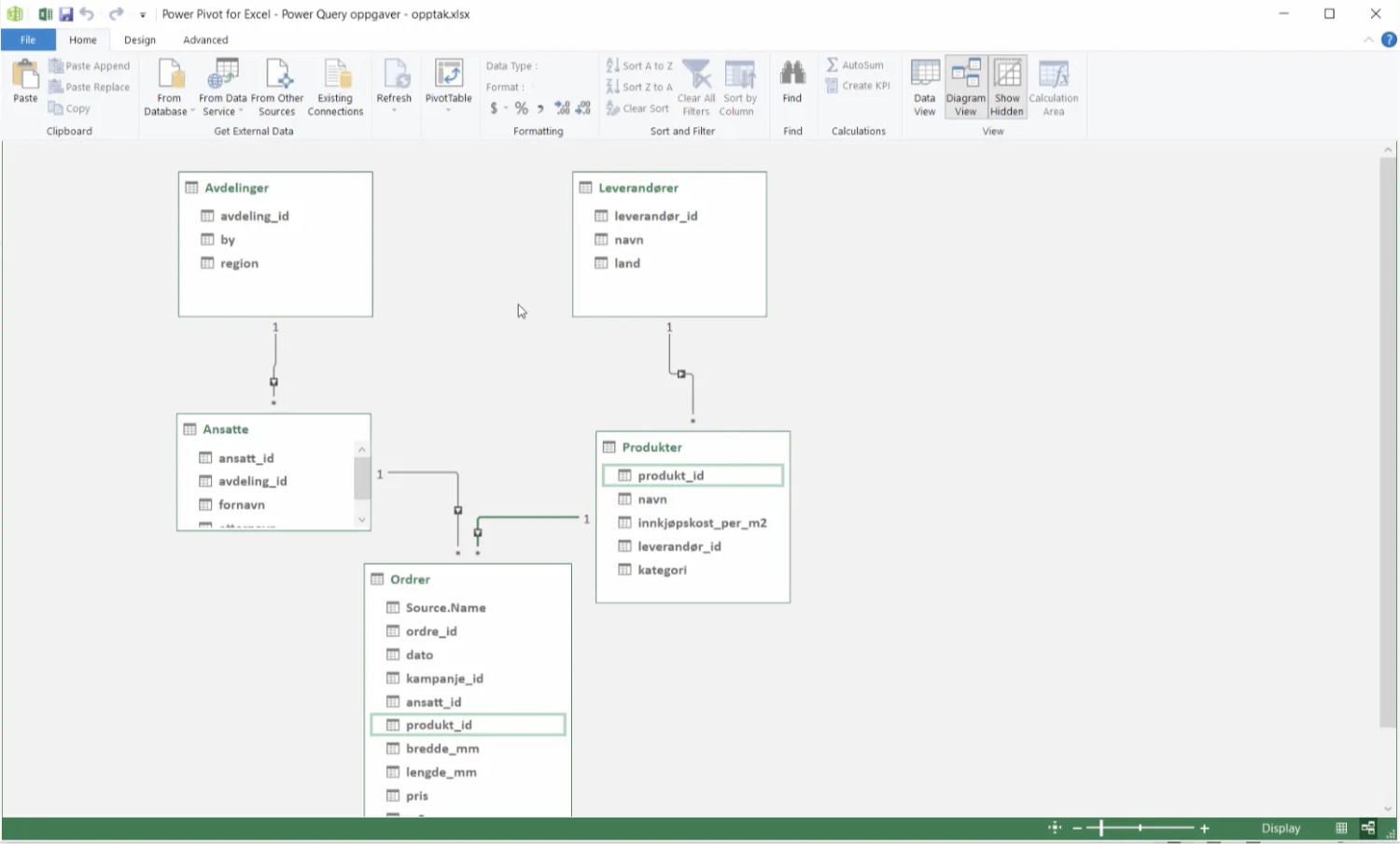Click Paste Append in the Clipboard group

pyautogui.click(x=90, y=66)
